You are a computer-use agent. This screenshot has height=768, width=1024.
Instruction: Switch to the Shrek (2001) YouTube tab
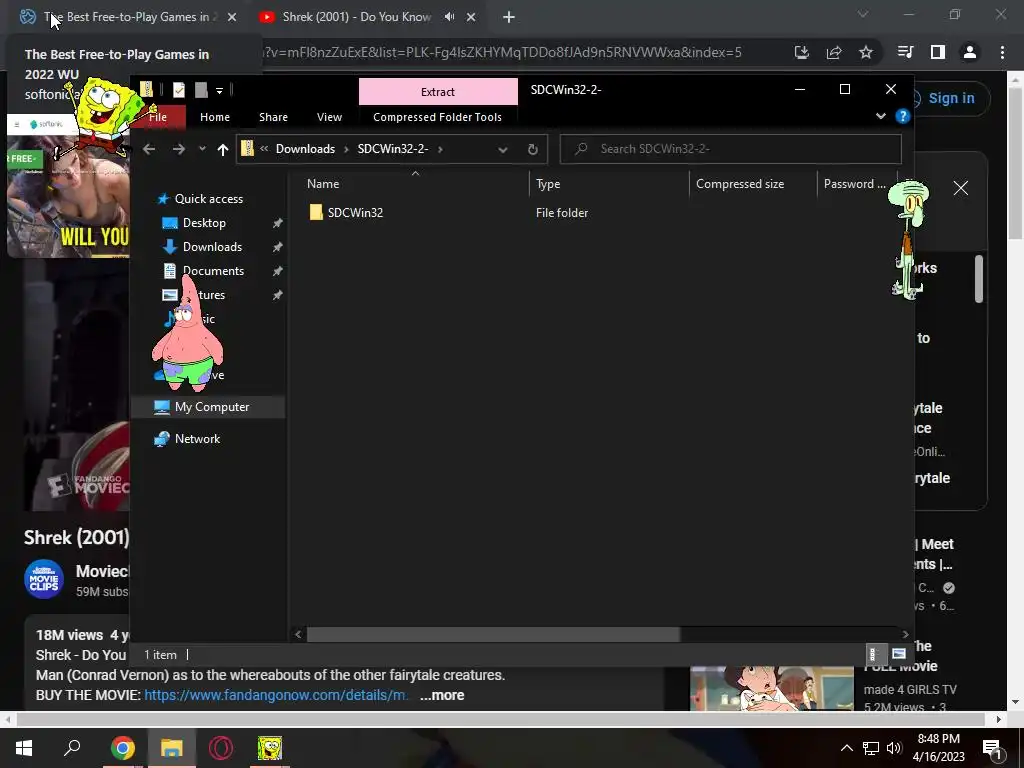click(x=357, y=17)
